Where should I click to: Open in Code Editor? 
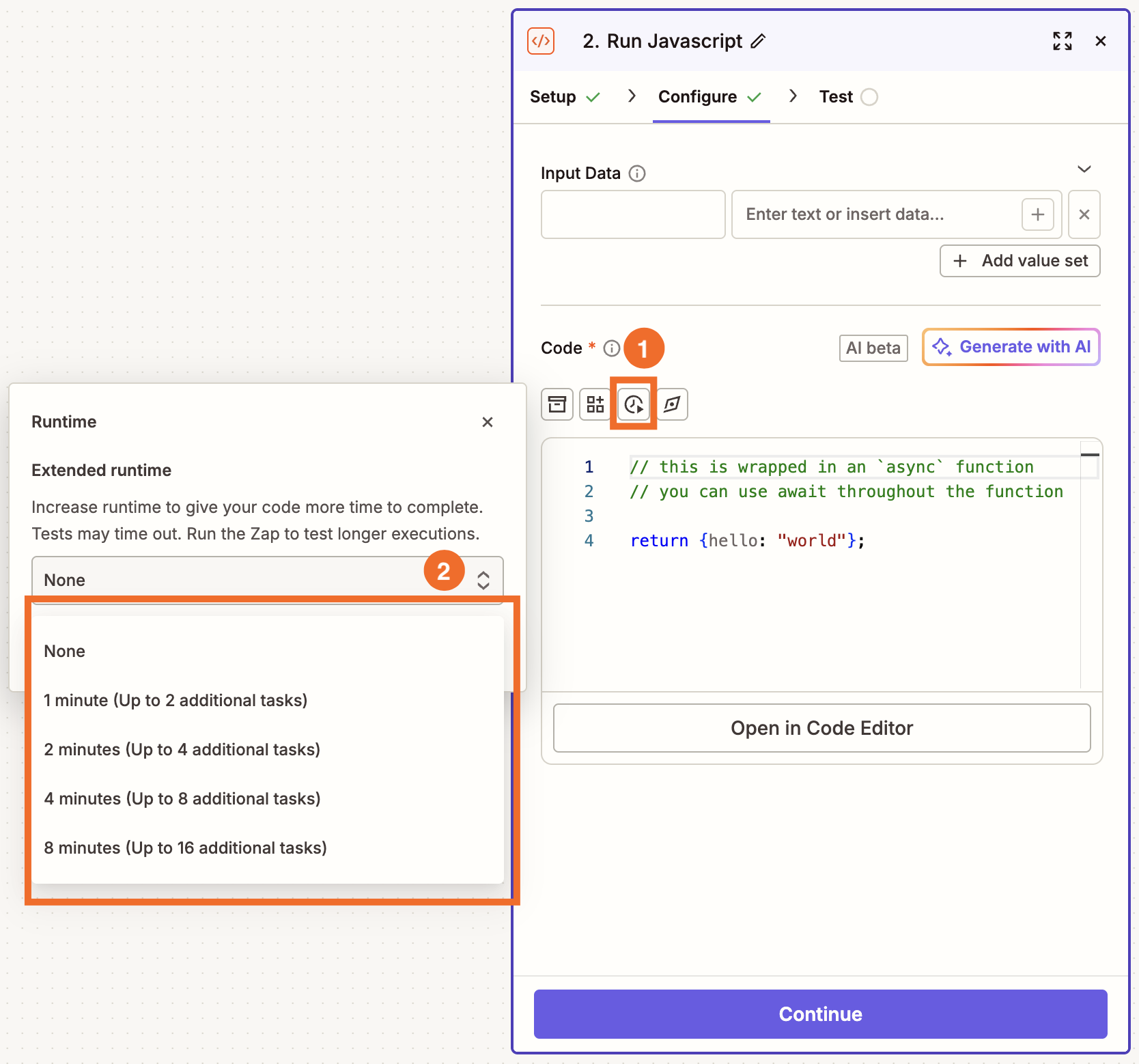pos(822,728)
